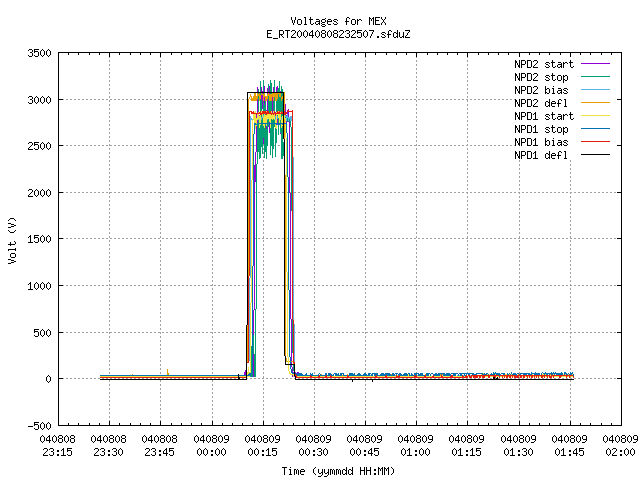The width and height of the screenshot is (640, 480).
Task: Click the chart title 'Voltages for MEX'
Action: (x=338, y=21)
